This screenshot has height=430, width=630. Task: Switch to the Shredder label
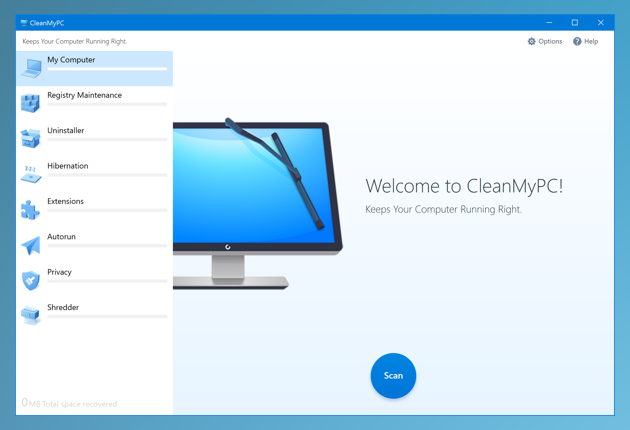pyautogui.click(x=63, y=307)
